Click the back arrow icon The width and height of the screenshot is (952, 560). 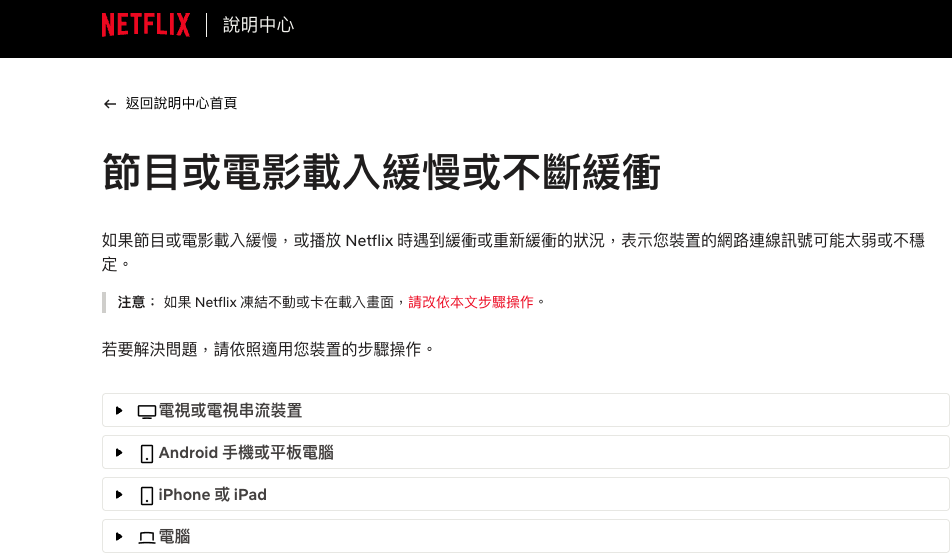point(110,104)
